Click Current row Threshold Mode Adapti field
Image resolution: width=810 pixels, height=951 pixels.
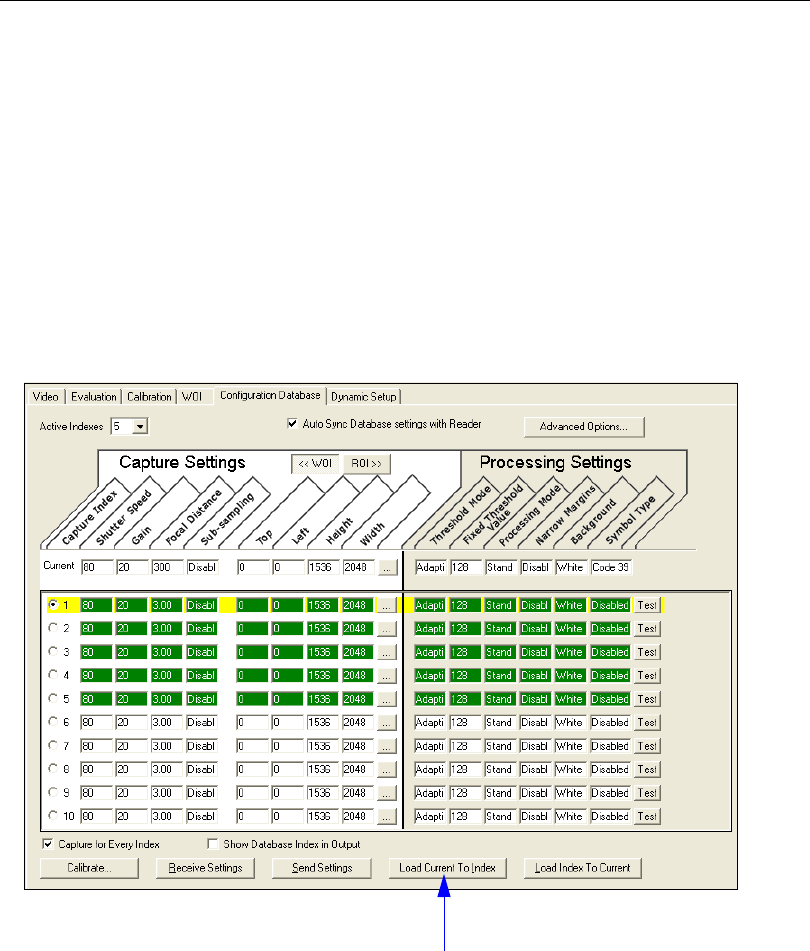coord(431,568)
